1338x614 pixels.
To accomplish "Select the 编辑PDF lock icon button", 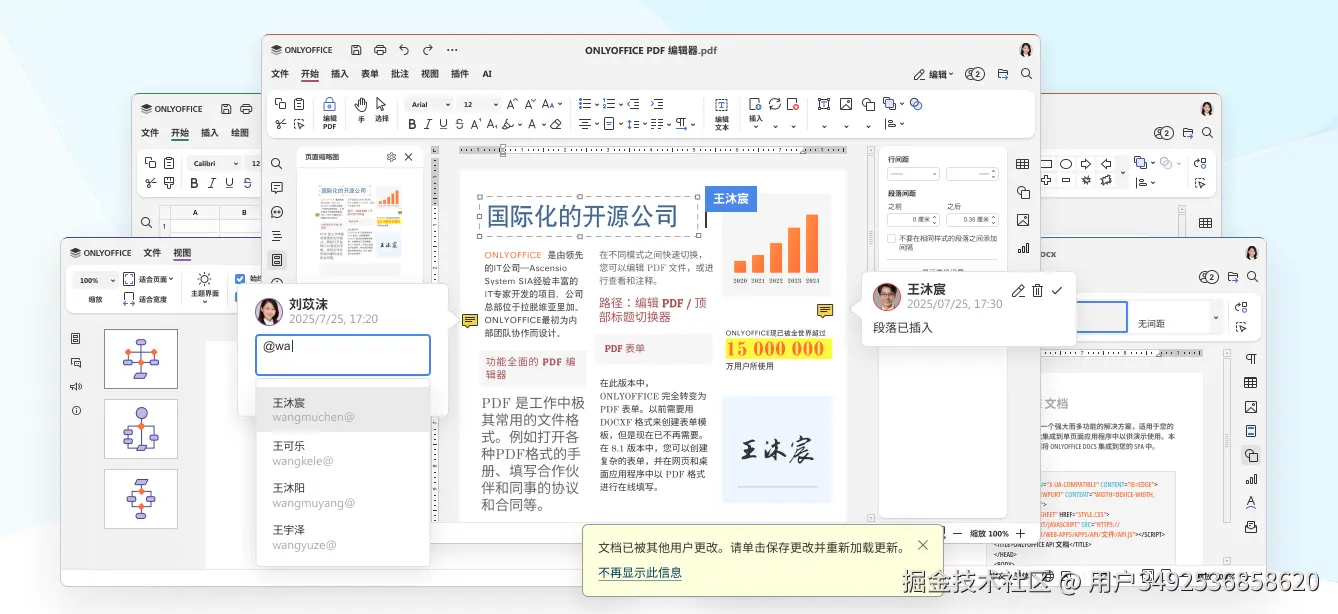I will [329, 114].
